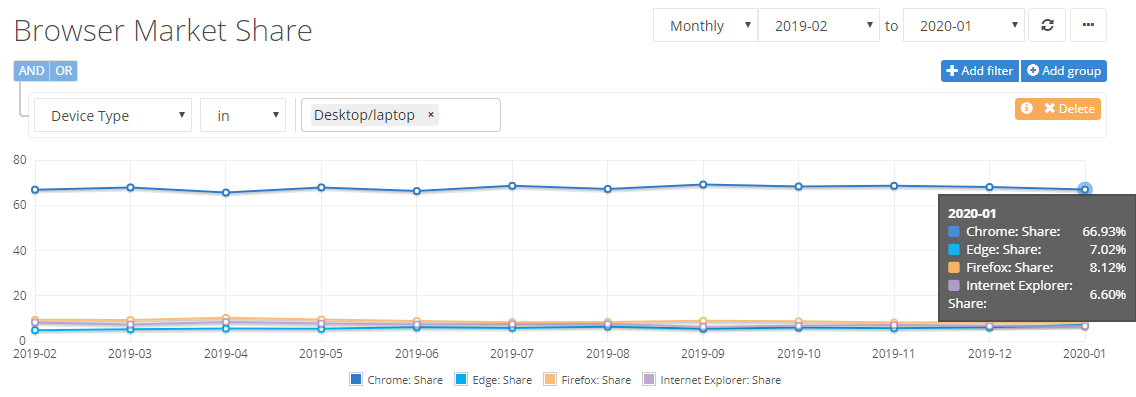Click the Chrome data point at 2019-09

click(703, 185)
